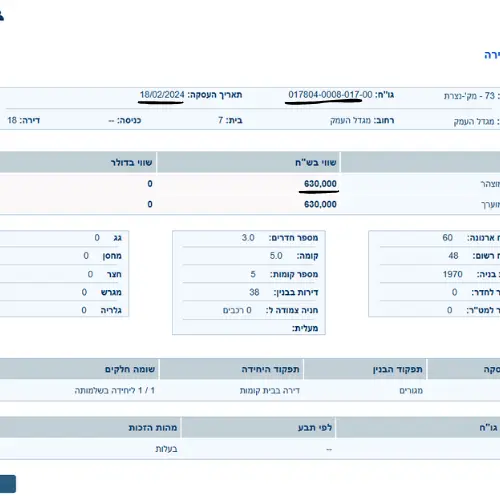This screenshot has width=500, height=500.
Task: Click the underlined declared value 630,000
Action: point(320,184)
